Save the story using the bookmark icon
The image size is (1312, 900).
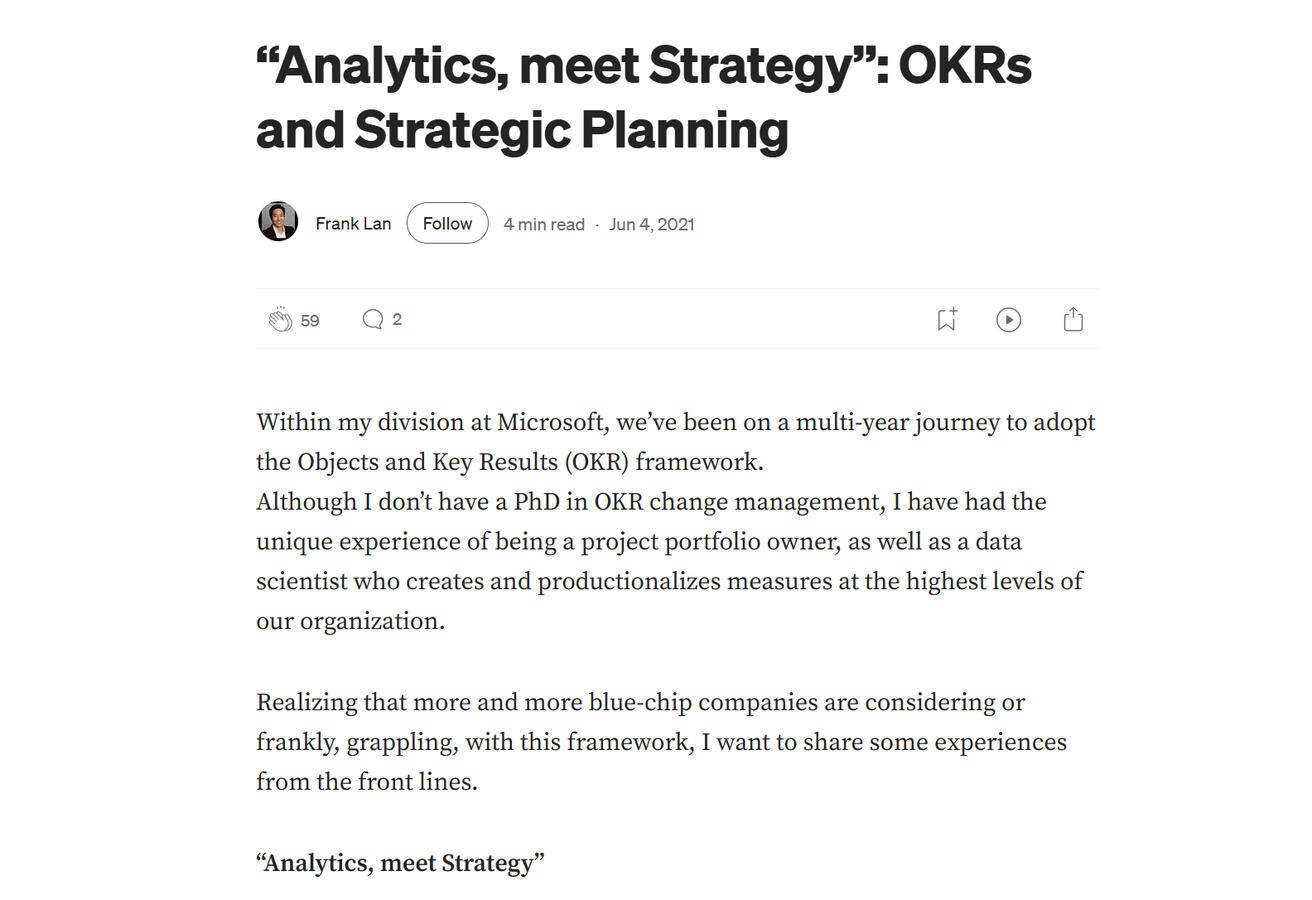click(x=946, y=319)
